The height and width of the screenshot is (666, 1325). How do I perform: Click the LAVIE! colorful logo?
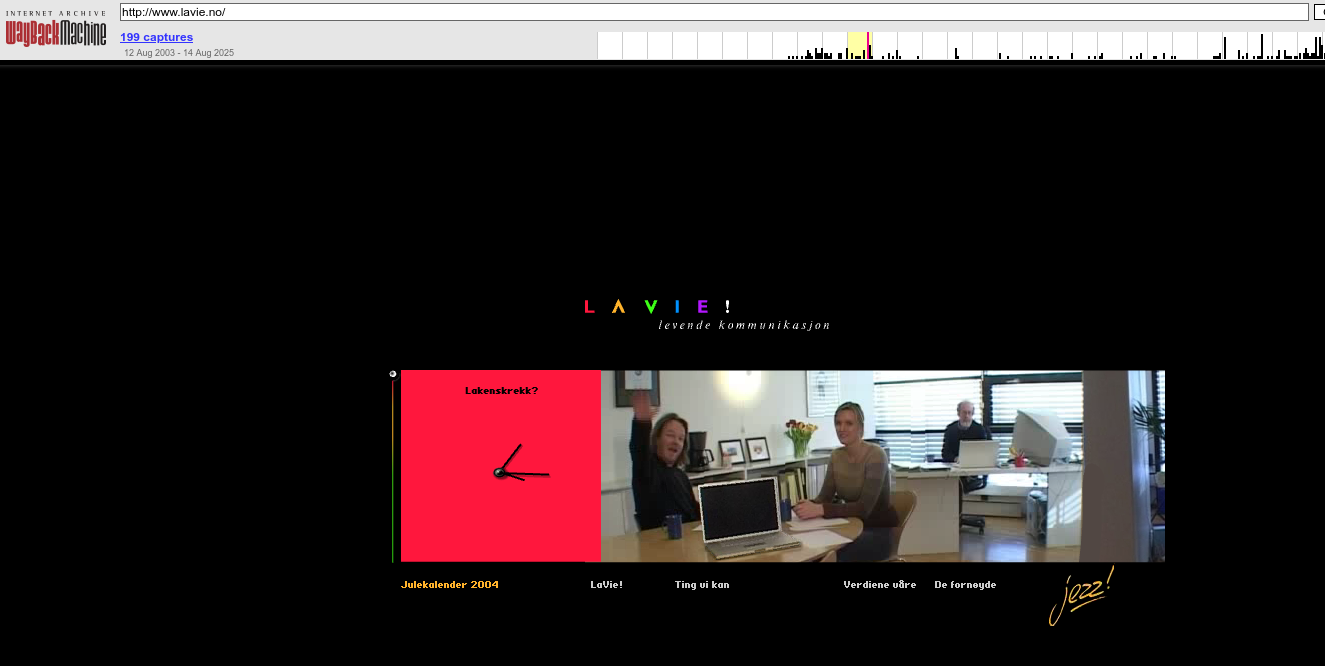click(x=658, y=307)
